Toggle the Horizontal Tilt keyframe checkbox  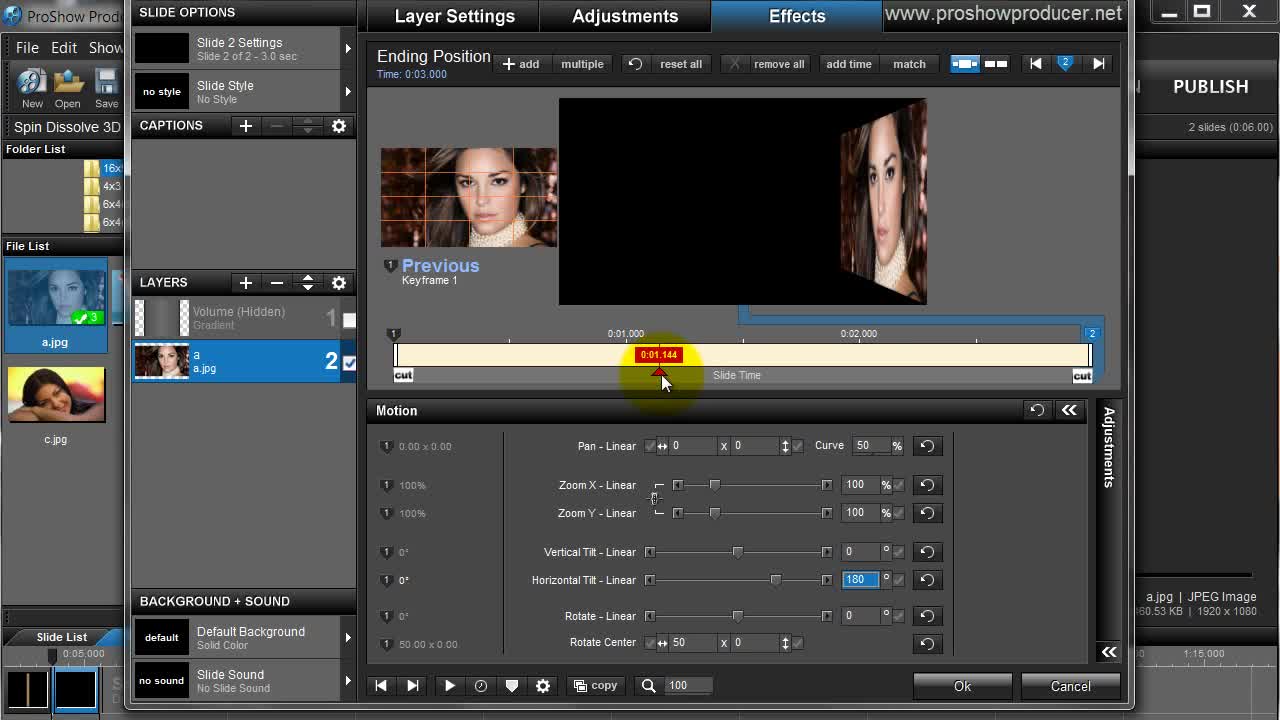pos(899,580)
